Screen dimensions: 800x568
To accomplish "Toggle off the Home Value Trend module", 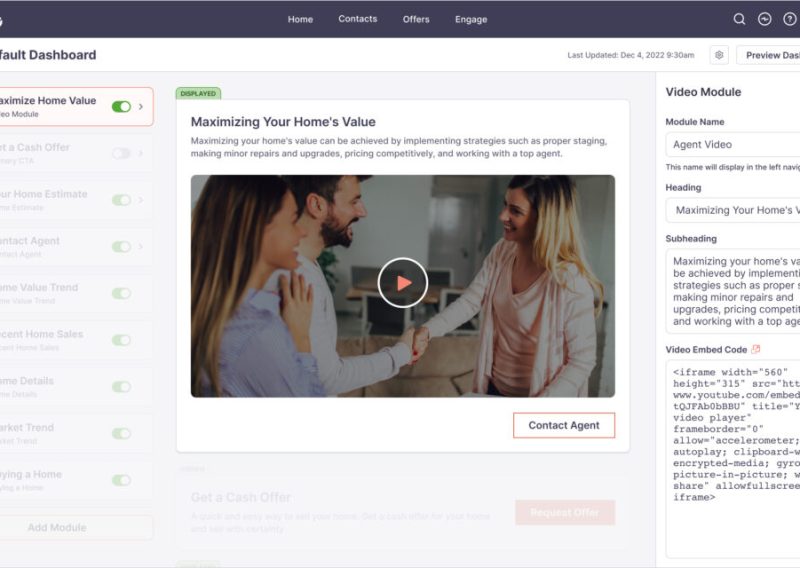I will click(x=121, y=293).
